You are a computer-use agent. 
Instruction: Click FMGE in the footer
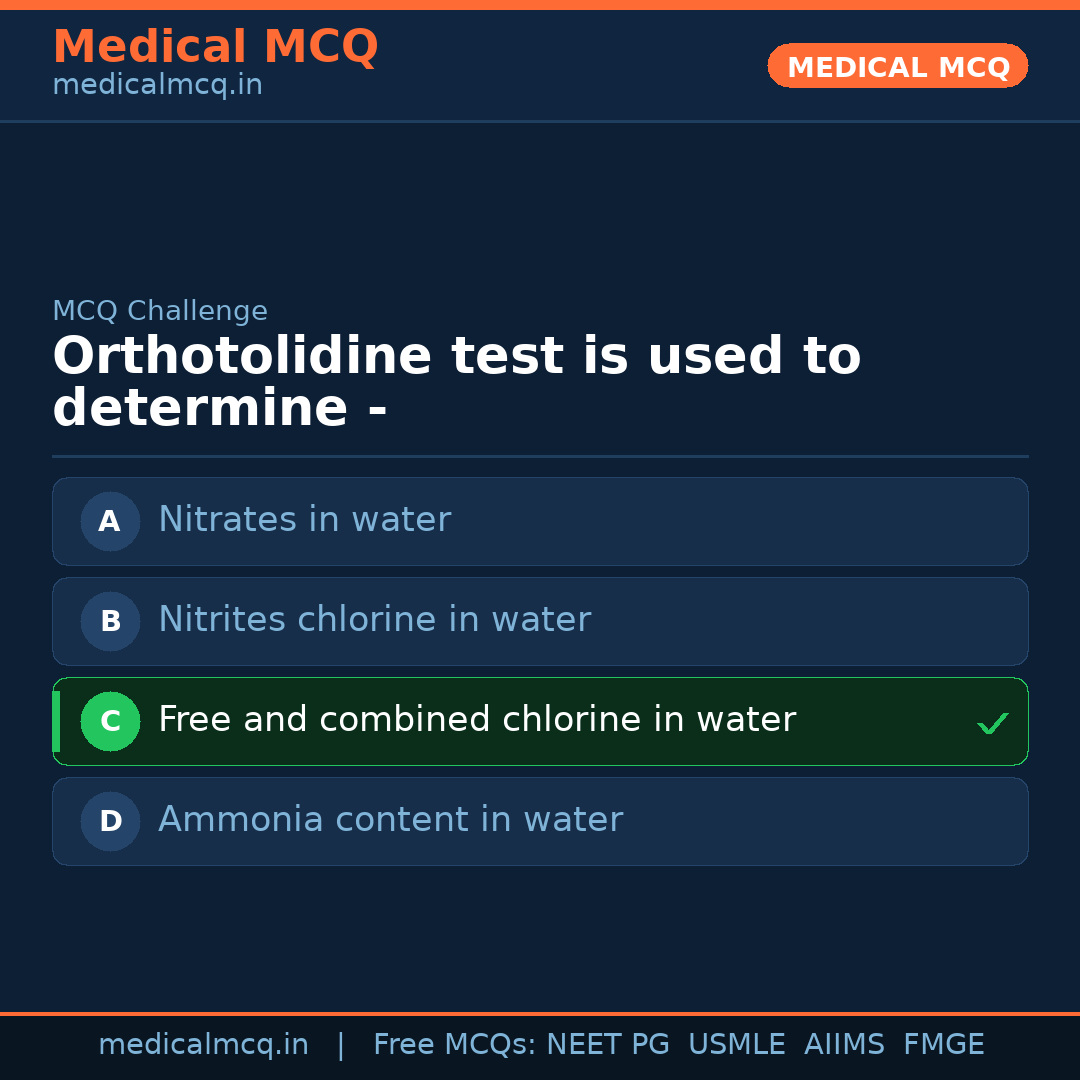[x=943, y=1045]
